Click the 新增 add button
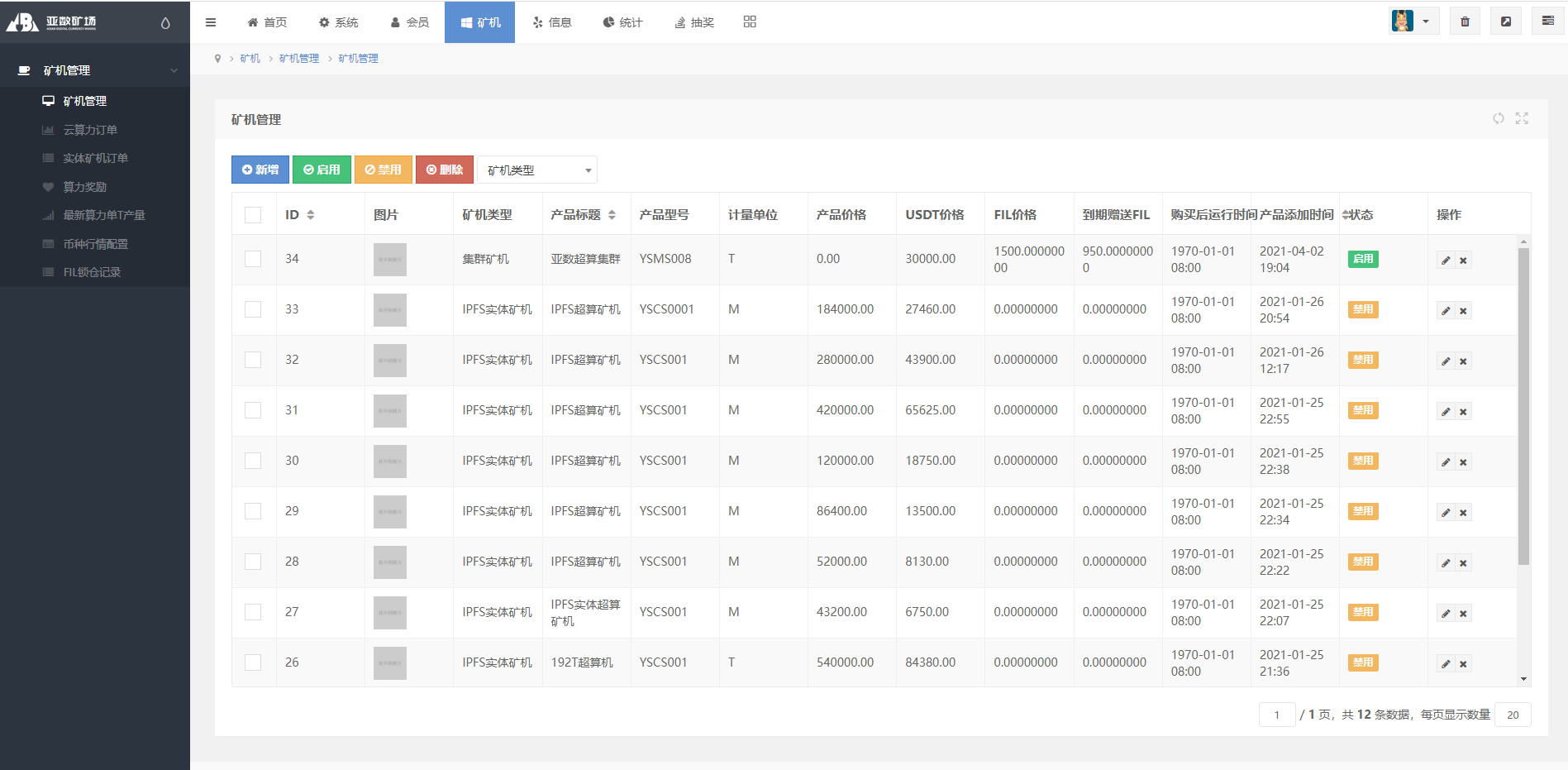Viewport: 1568px width, 770px height. click(x=260, y=170)
